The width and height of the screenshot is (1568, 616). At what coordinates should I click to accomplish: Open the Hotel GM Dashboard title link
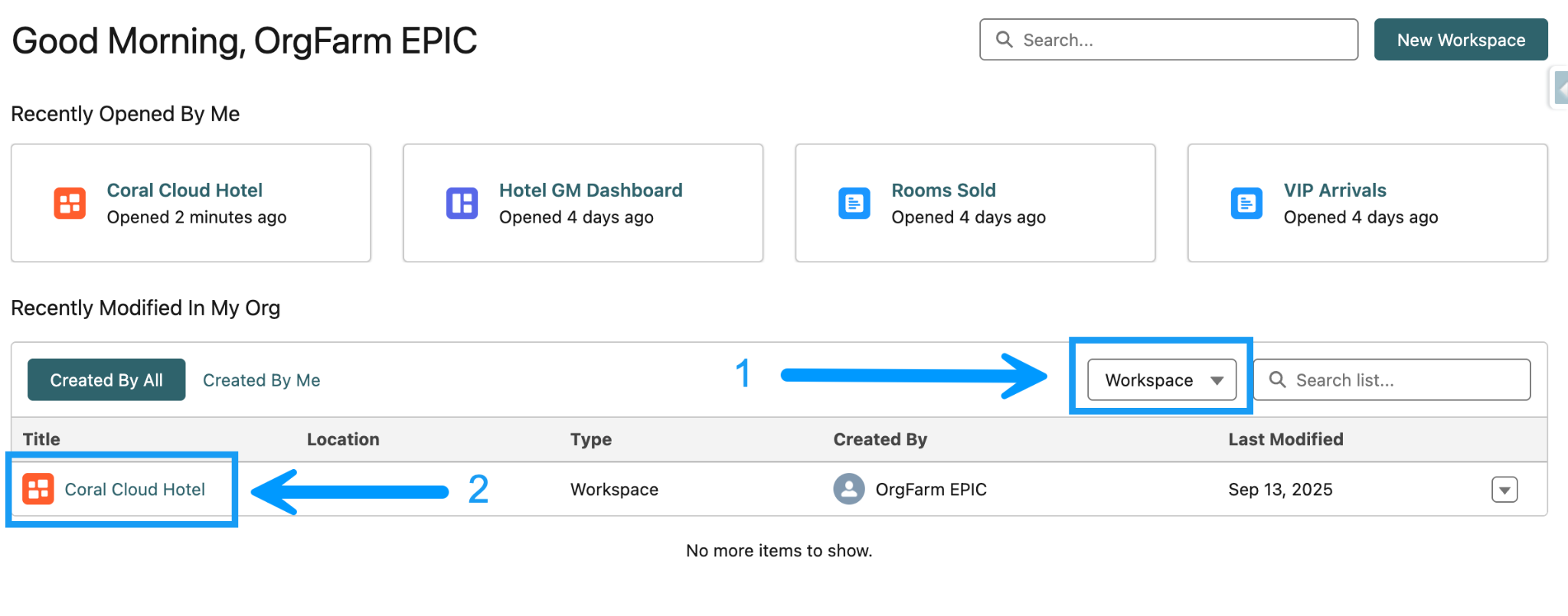click(590, 190)
